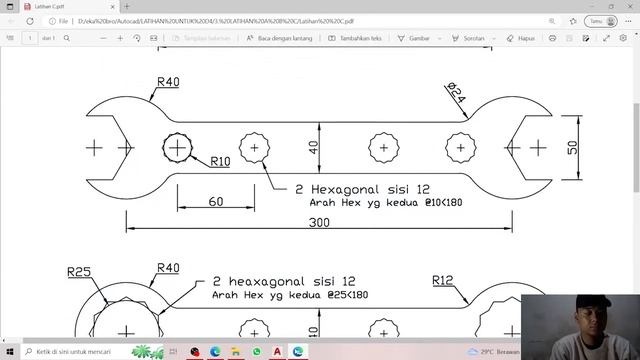Open the browser settings and more menu
This screenshot has height=360, width=640.
pos(628,21)
